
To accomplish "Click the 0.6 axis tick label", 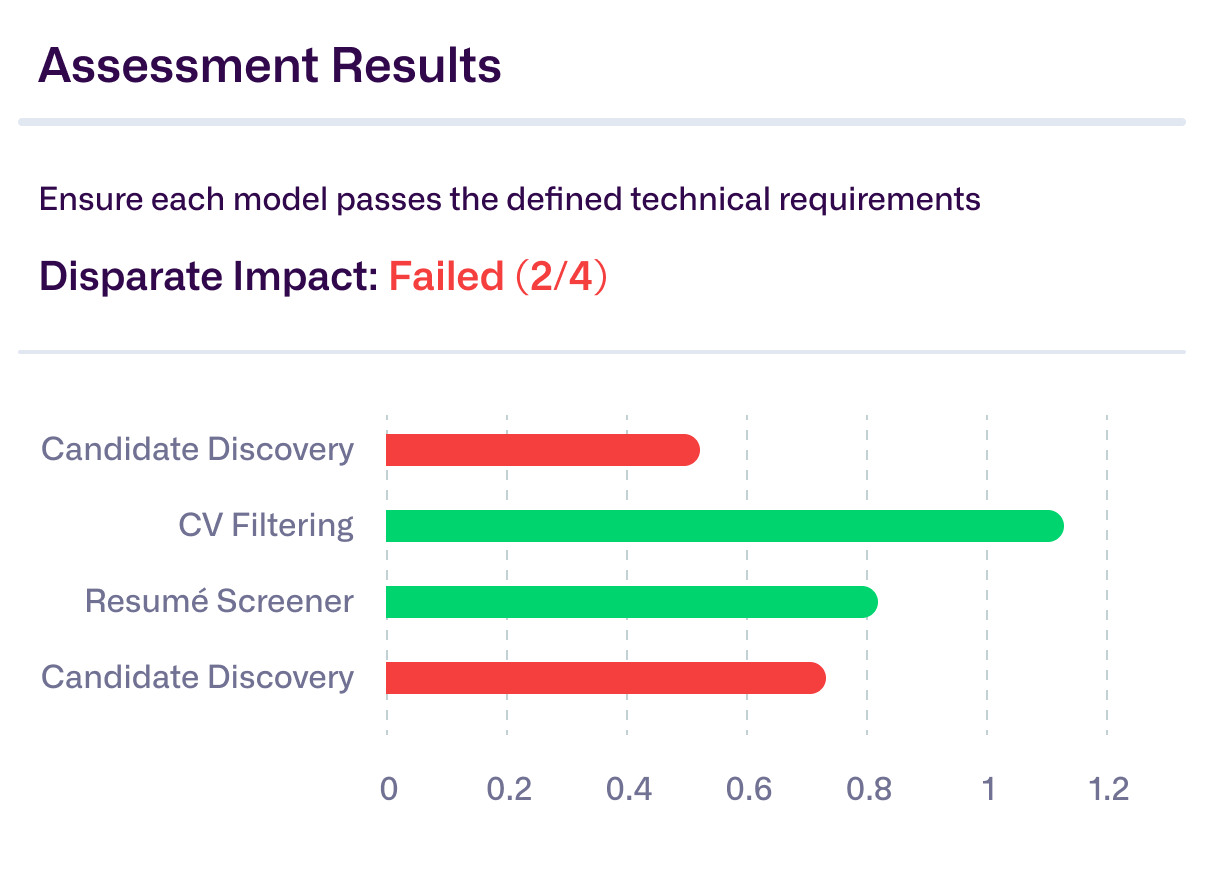I will coord(748,789).
